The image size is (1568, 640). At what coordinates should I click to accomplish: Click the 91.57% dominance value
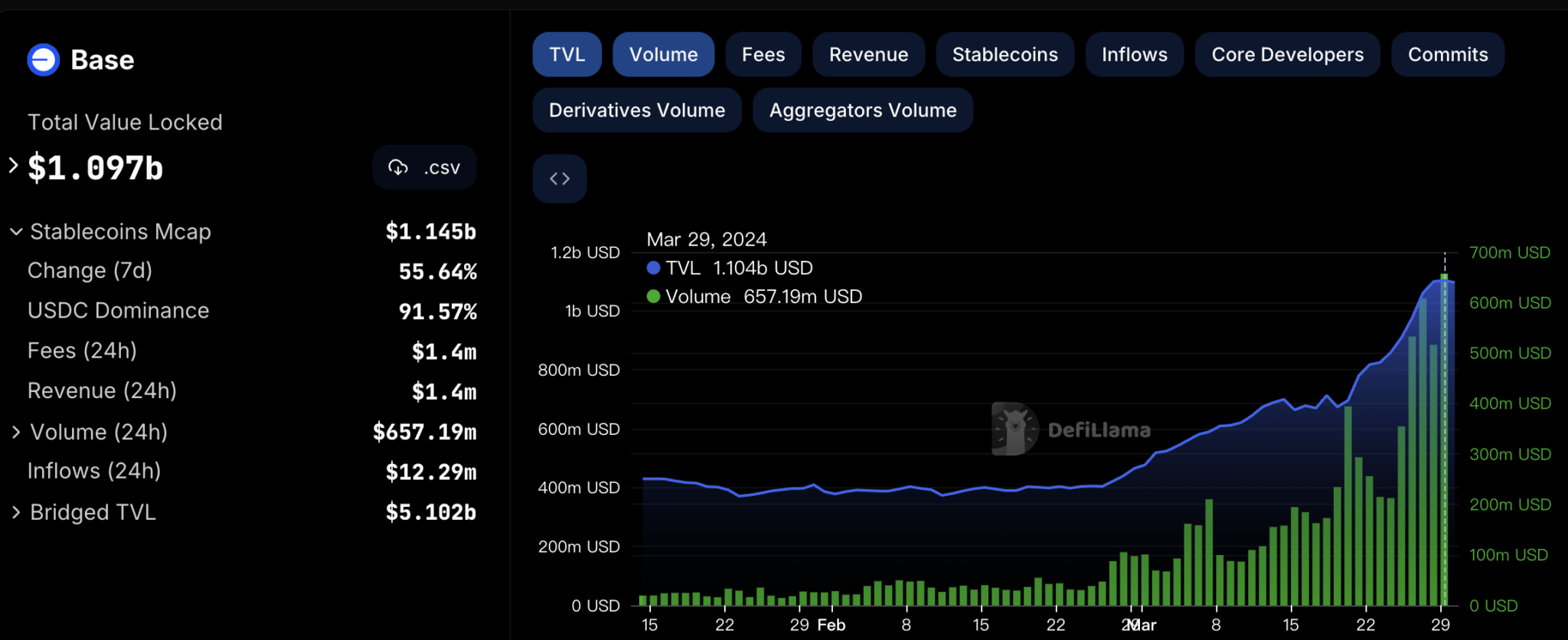point(438,312)
